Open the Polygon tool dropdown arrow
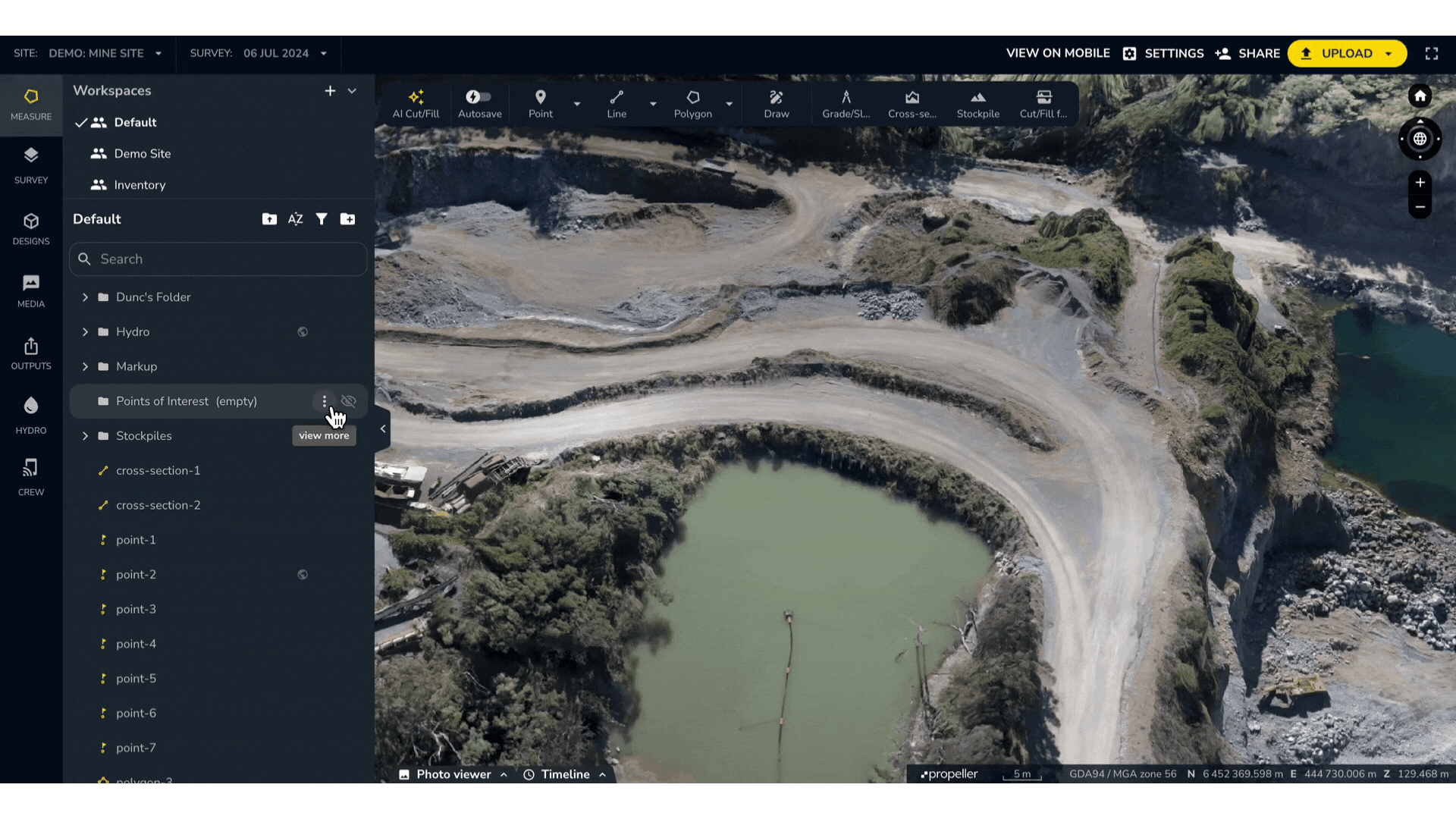1456x819 pixels. (x=729, y=104)
